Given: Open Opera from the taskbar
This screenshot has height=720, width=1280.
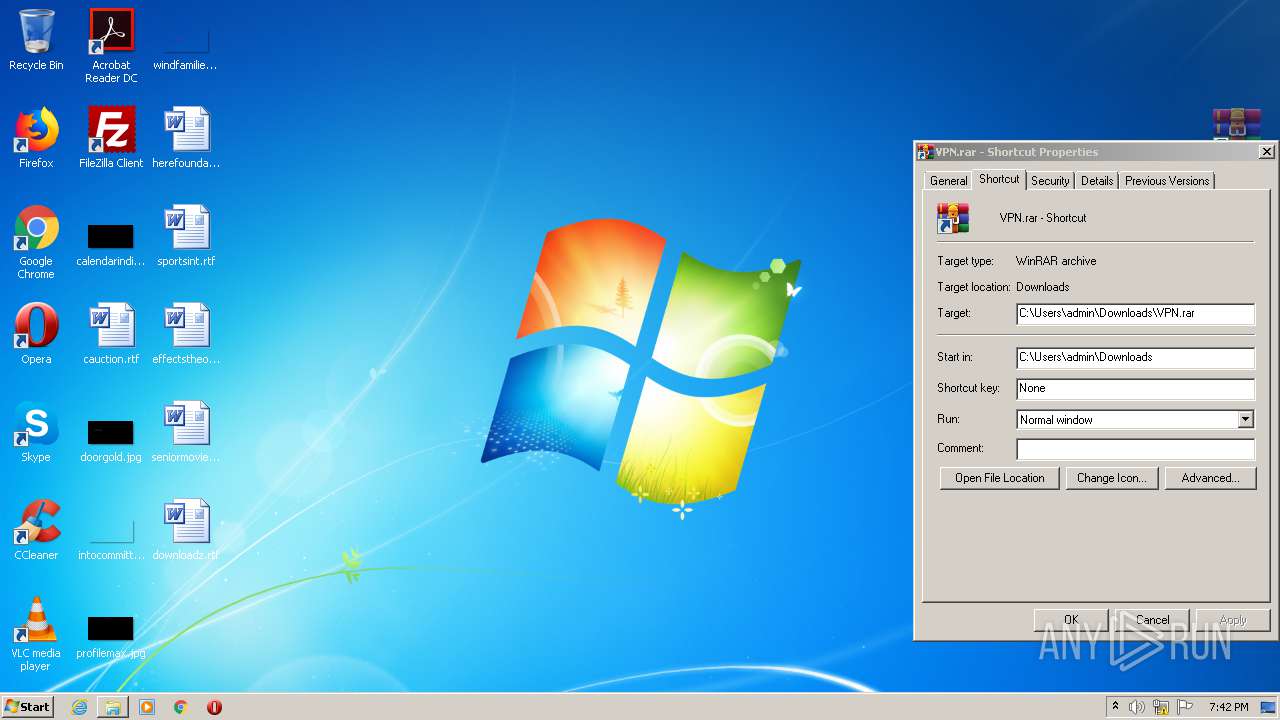Looking at the screenshot, I should (214, 707).
